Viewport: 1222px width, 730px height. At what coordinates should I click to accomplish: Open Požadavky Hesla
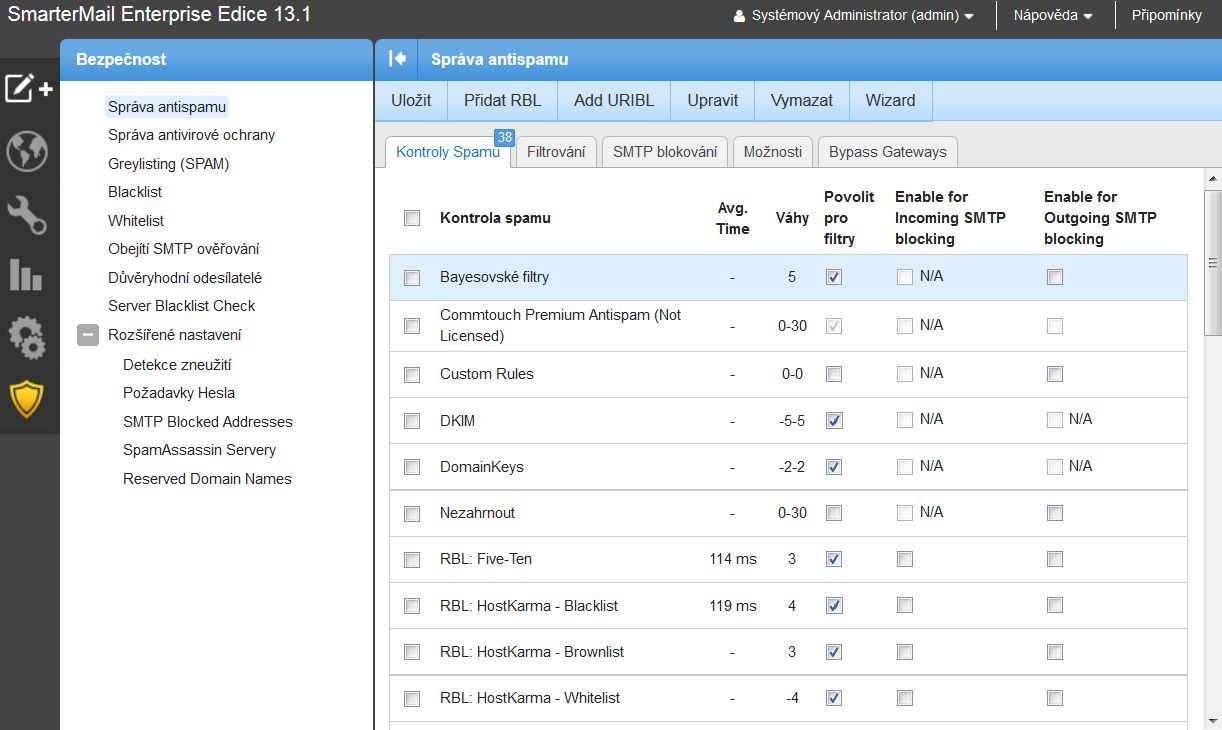[x=179, y=393]
